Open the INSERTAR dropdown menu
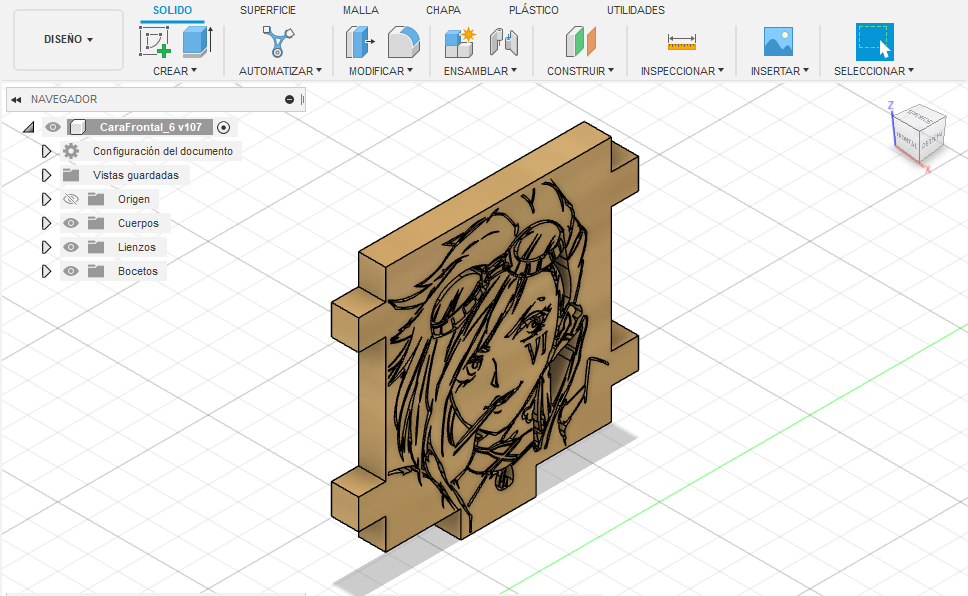 click(780, 71)
